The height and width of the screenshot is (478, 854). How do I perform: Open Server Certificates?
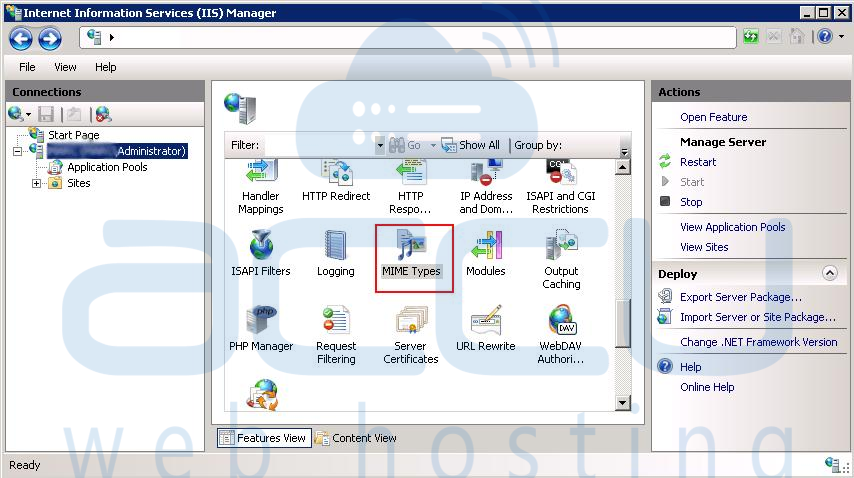[411, 334]
